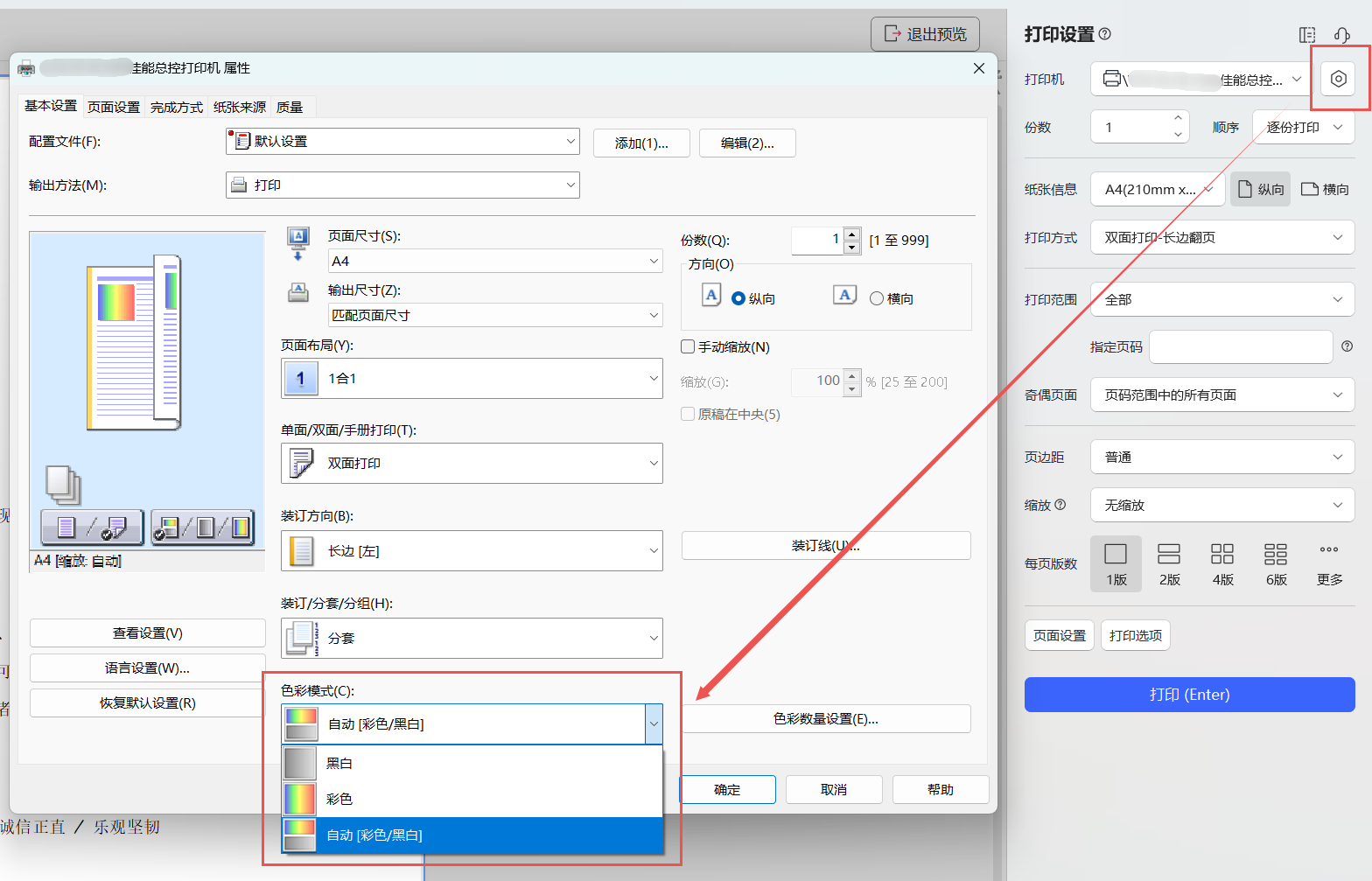Open 打印范围 全部 dropdown

(1222, 299)
